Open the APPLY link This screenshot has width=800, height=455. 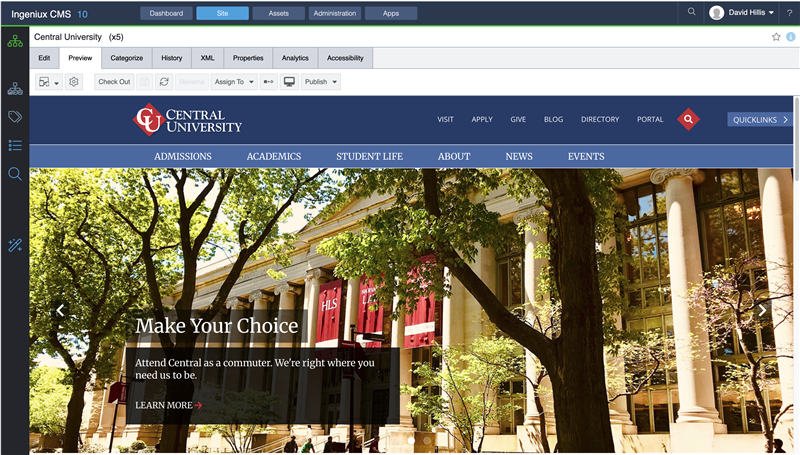coord(482,119)
